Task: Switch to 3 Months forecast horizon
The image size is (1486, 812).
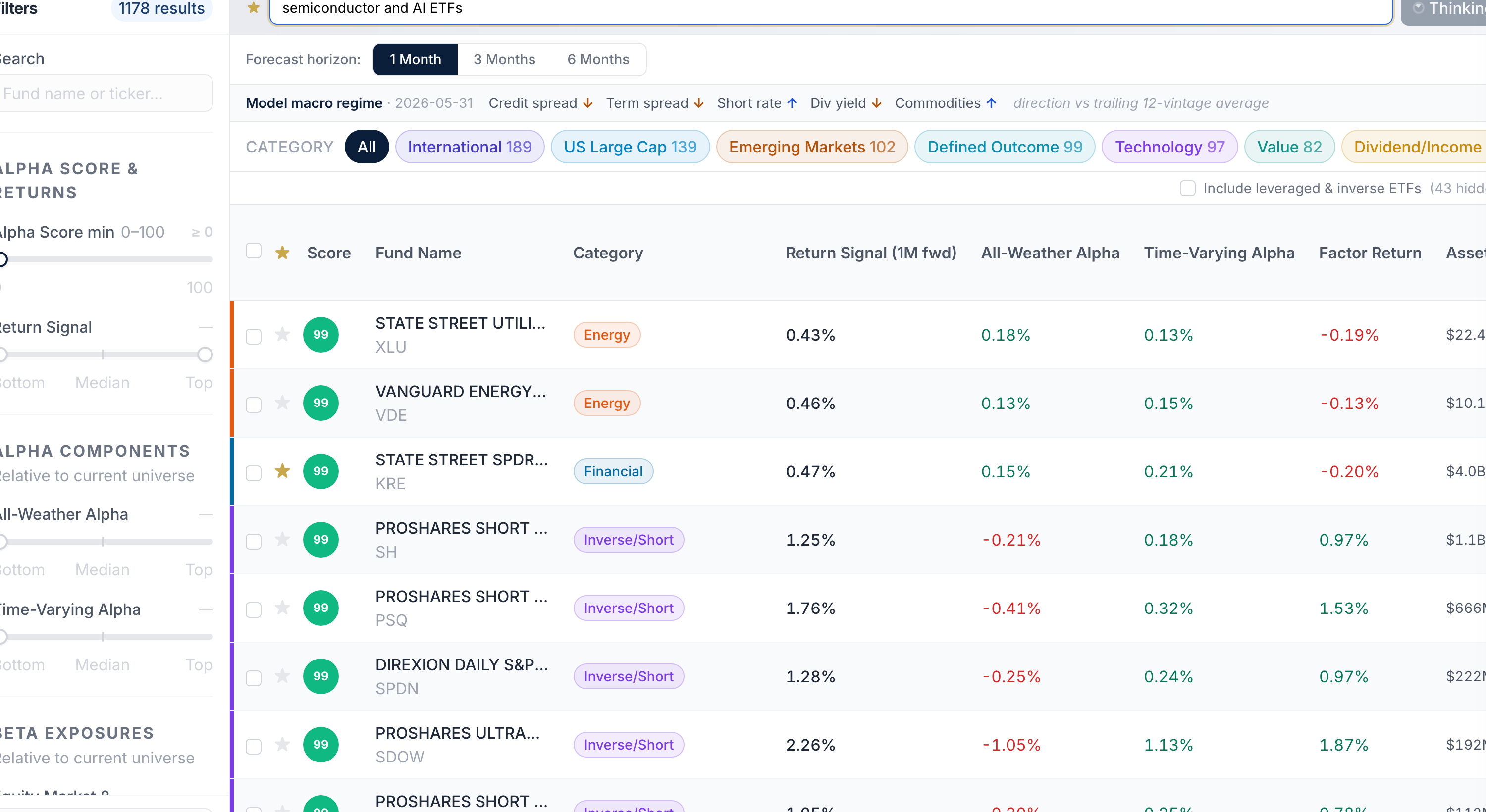Action: click(x=504, y=59)
